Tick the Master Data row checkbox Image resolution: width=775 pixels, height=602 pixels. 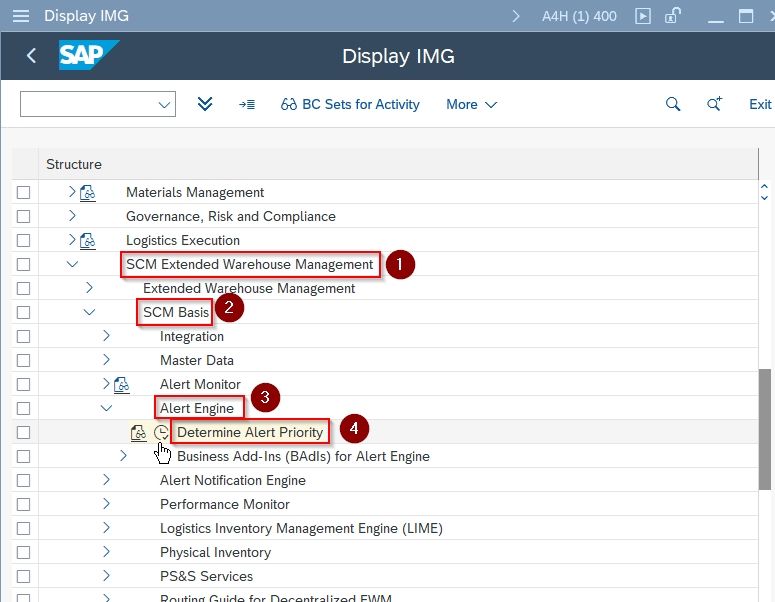pos(23,360)
